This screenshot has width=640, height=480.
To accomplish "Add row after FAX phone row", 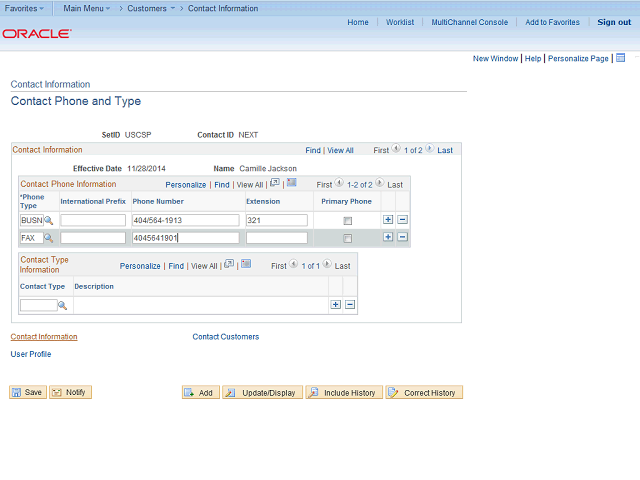I will 388,237.
